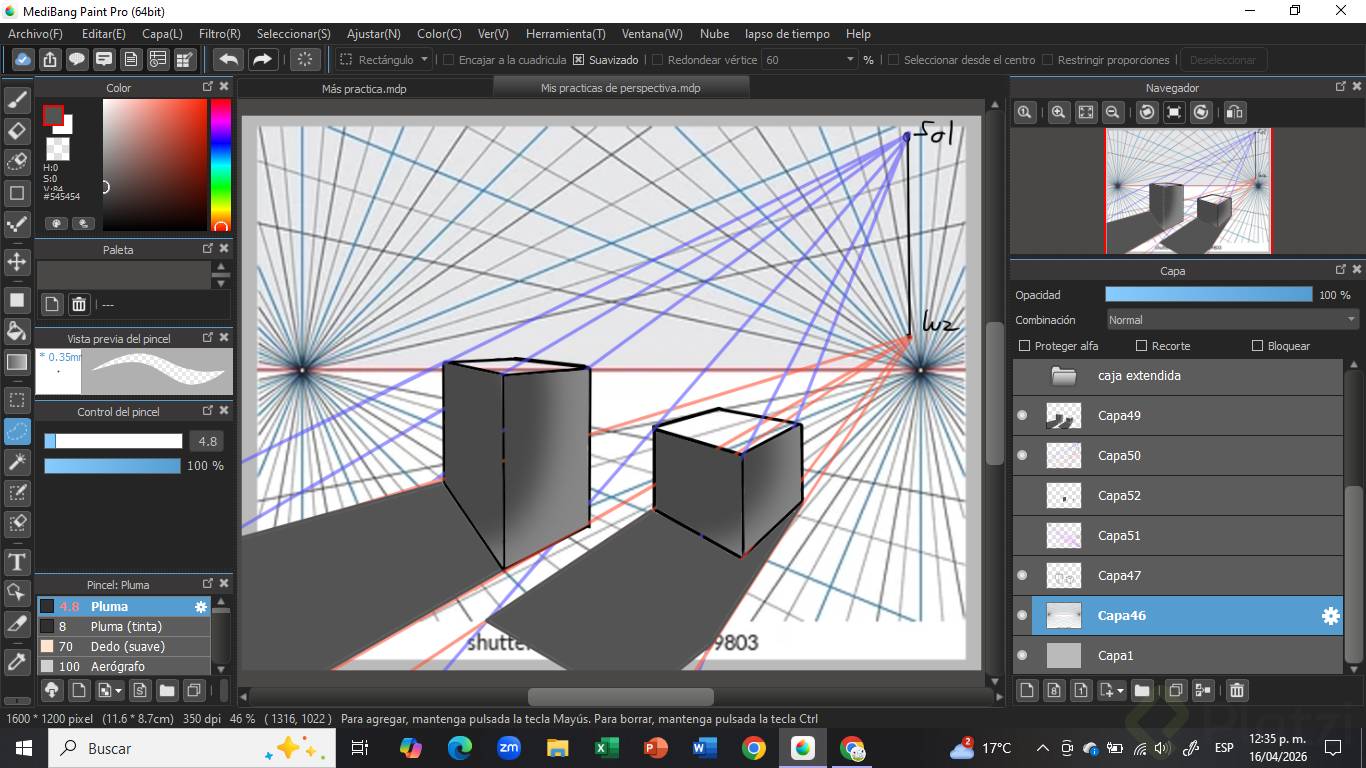Pick the Bucket fill tool
Screen dimensions: 1366x768
17,330
